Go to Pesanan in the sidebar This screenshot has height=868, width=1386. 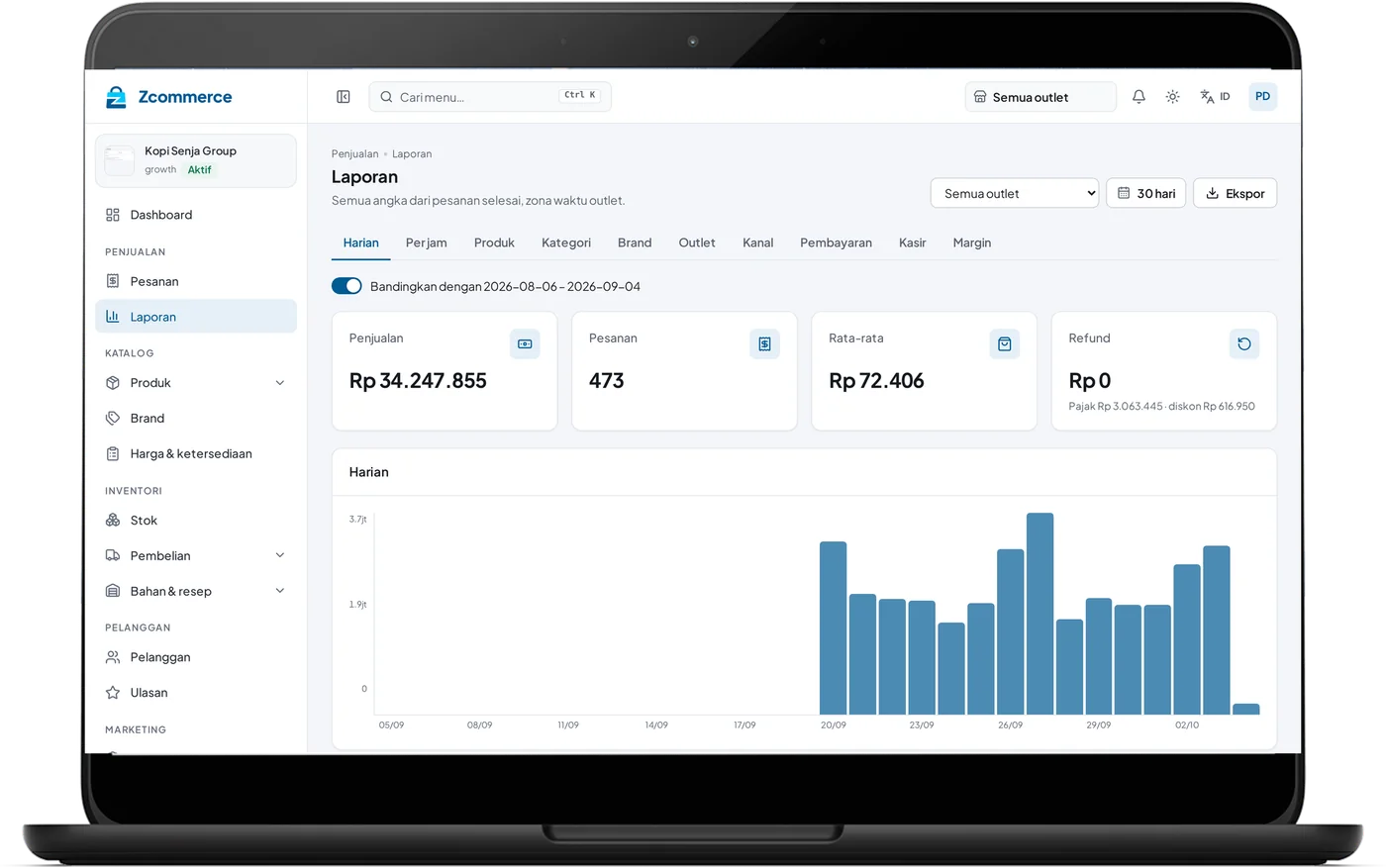click(x=196, y=281)
